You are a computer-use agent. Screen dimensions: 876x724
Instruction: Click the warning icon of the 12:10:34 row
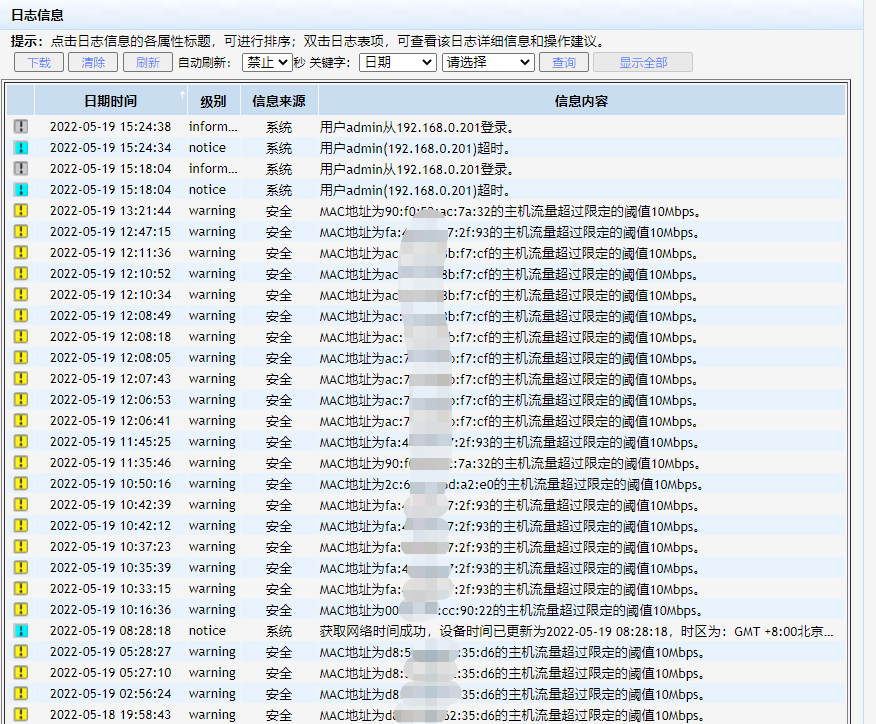point(21,294)
